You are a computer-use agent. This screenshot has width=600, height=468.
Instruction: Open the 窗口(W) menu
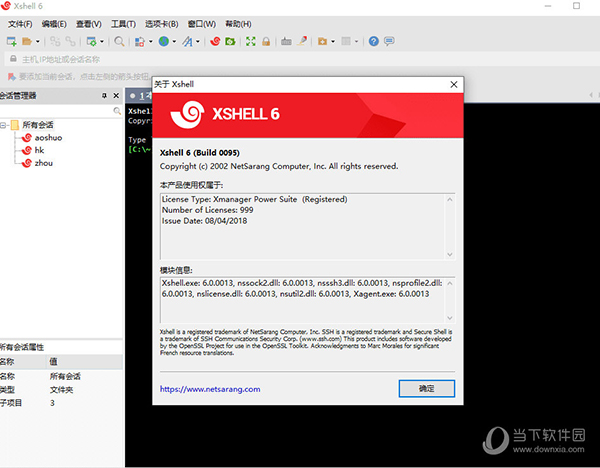click(x=202, y=24)
